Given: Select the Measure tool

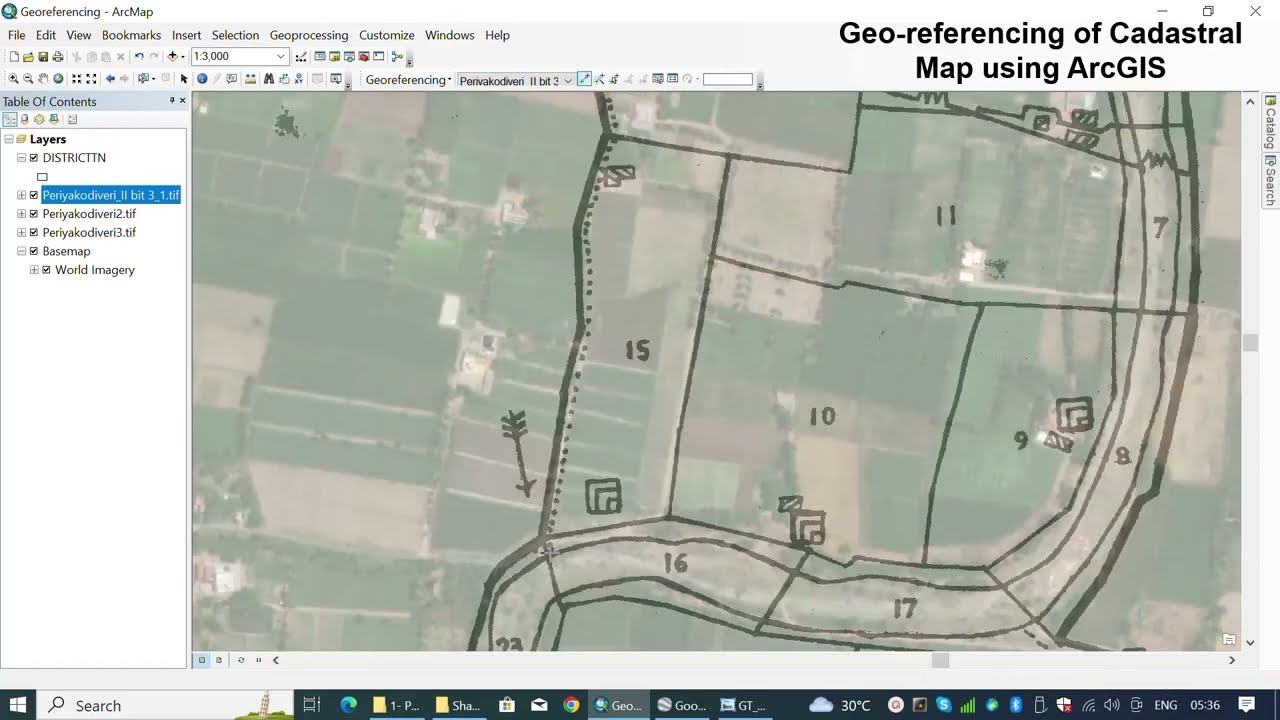Looking at the screenshot, I should point(250,78).
